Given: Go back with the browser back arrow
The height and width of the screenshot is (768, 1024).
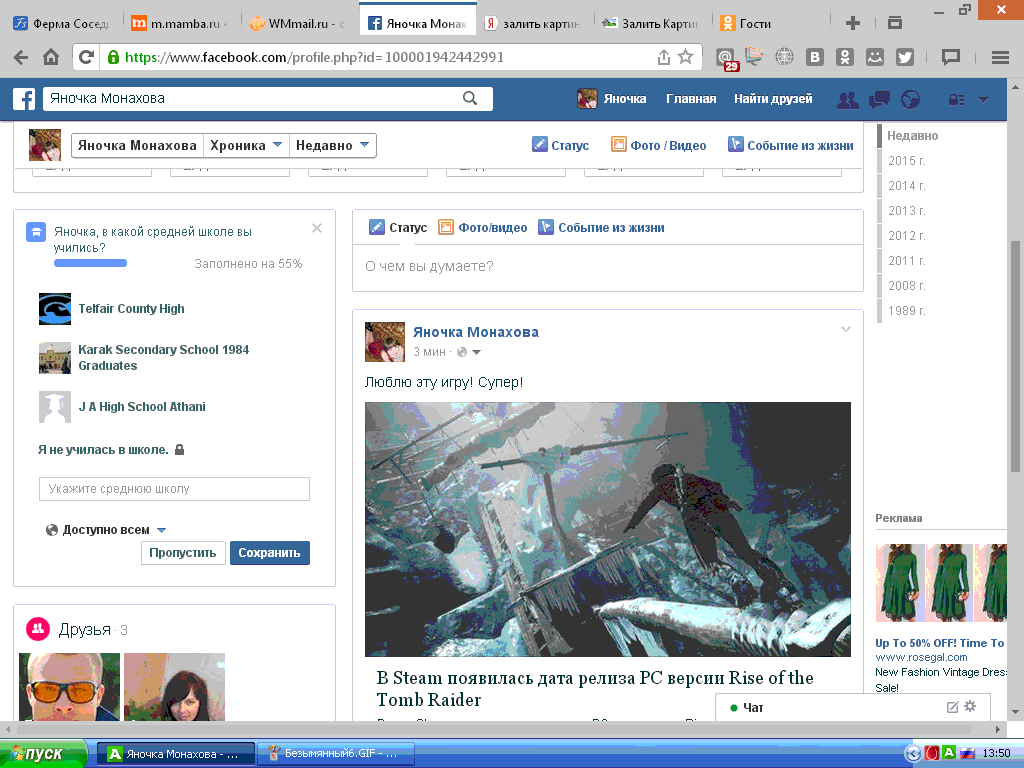Looking at the screenshot, I should point(20,57).
